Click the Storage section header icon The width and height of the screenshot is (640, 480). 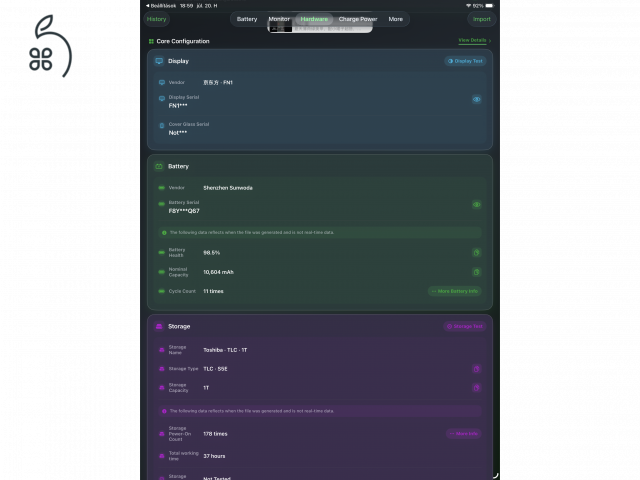pos(159,327)
